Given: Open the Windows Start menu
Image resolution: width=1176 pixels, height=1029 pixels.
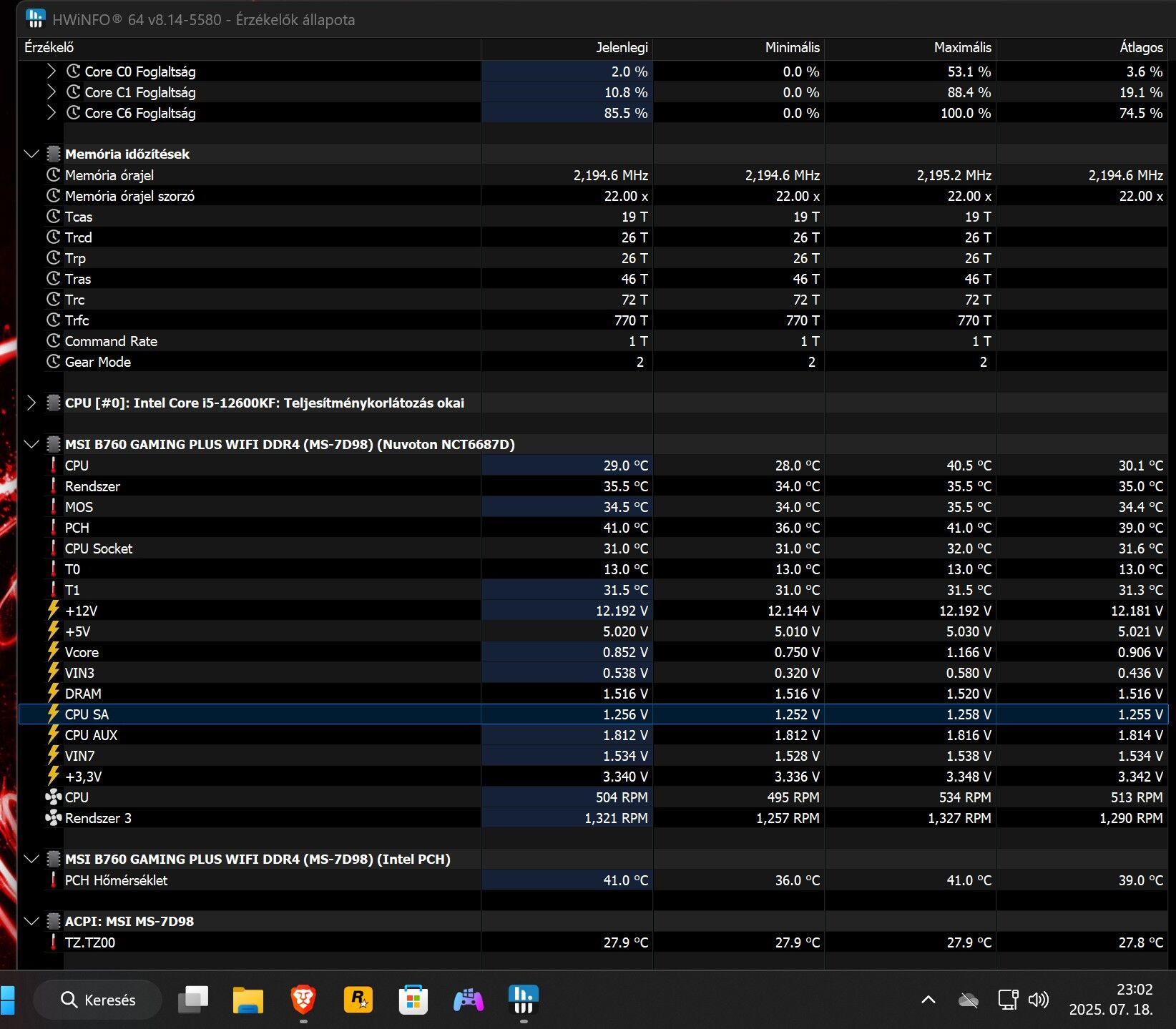Looking at the screenshot, I should (7, 1000).
